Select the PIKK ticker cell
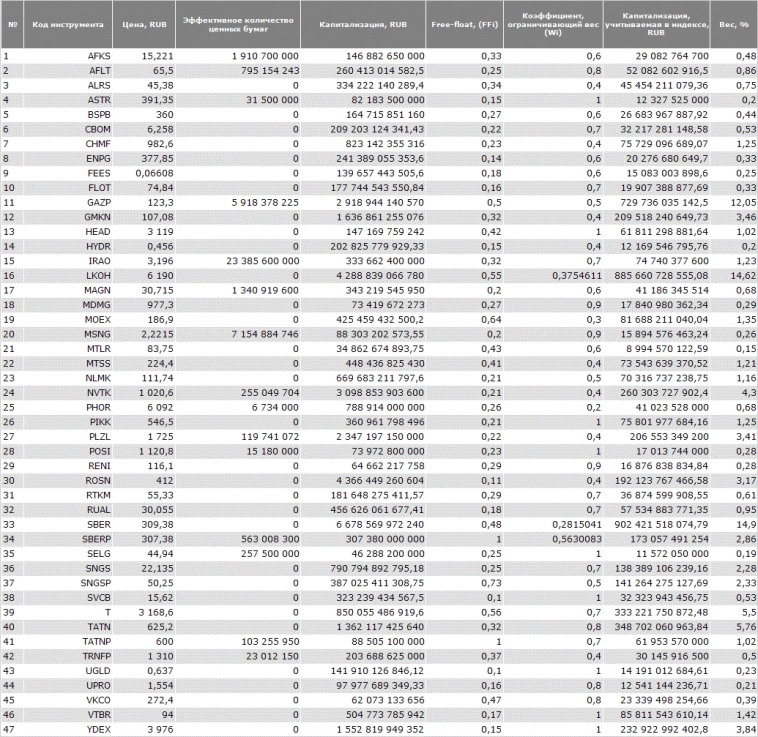The image size is (758, 737). (68, 422)
